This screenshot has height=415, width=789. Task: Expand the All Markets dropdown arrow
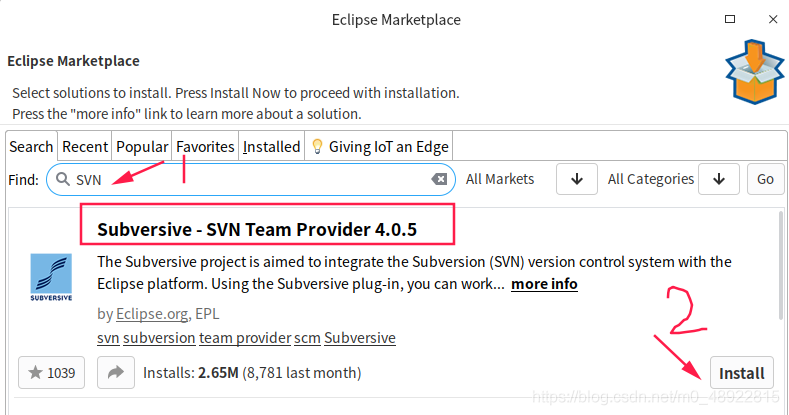(577, 179)
